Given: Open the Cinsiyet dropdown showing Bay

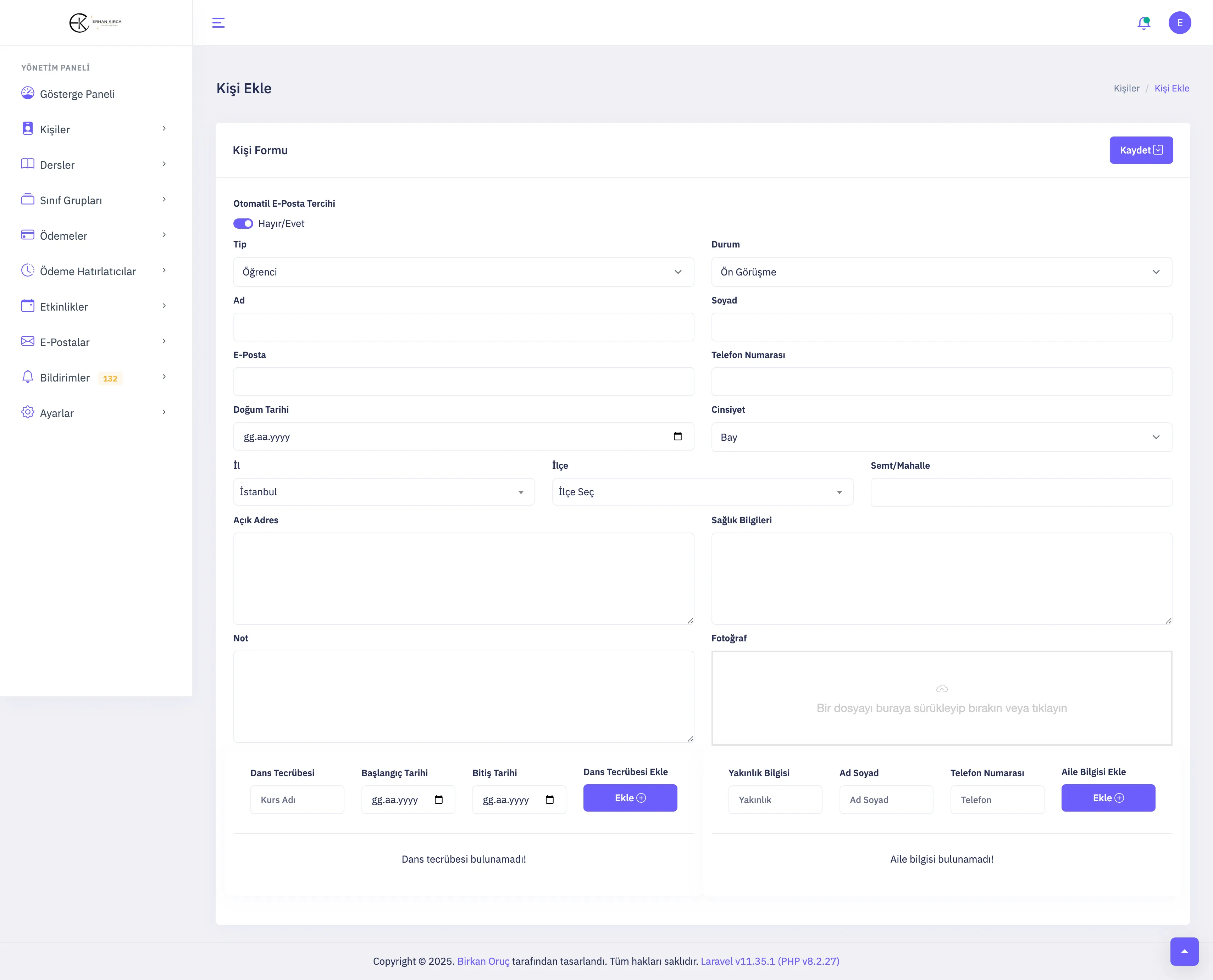Looking at the screenshot, I should (x=941, y=438).
